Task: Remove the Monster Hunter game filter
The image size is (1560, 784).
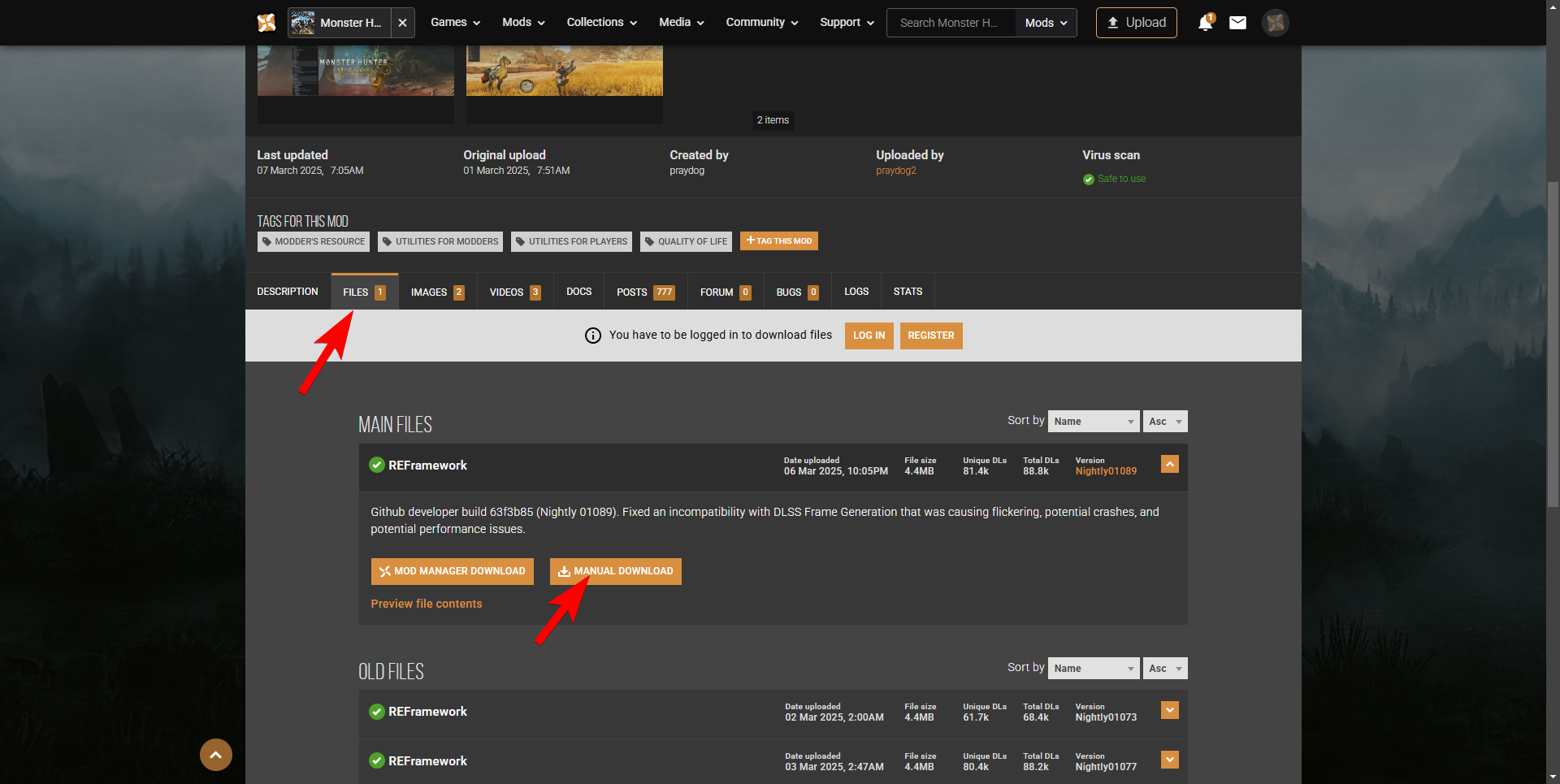Action: [402, 23]
